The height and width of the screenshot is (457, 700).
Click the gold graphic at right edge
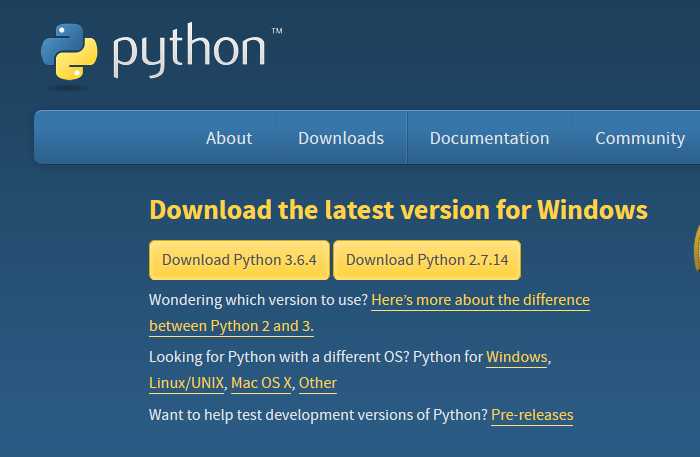point(695,245)
